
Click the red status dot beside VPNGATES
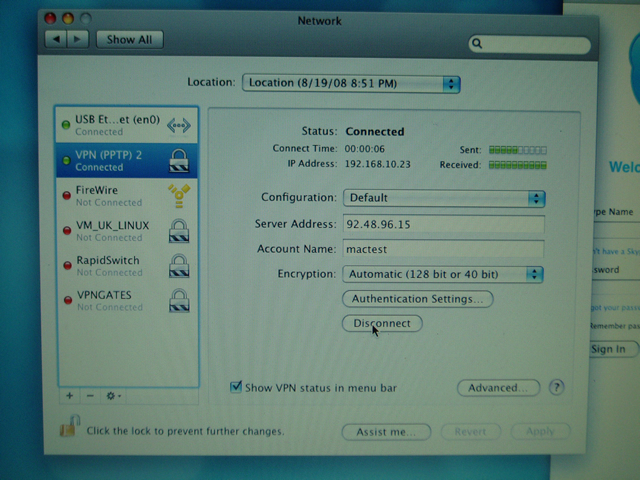[68, 300]
